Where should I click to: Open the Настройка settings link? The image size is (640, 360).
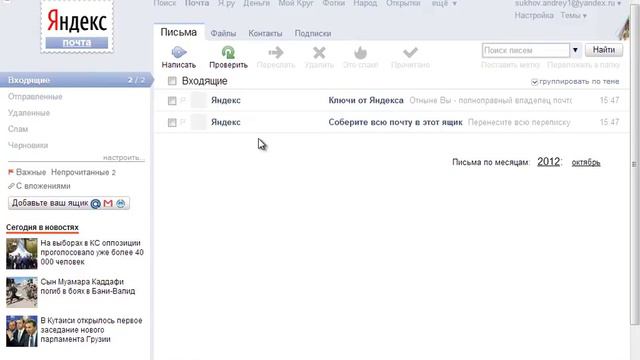pyautogui.click(x=534, y=16)
